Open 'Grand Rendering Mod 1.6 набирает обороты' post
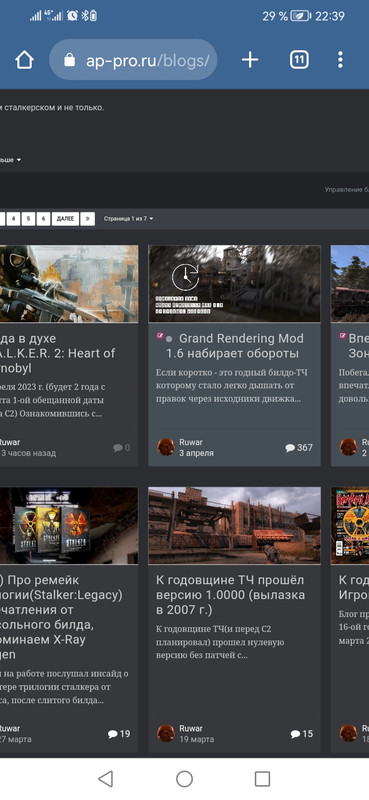The width and height of the screenshot is (369, 800). tap(234, 346)
